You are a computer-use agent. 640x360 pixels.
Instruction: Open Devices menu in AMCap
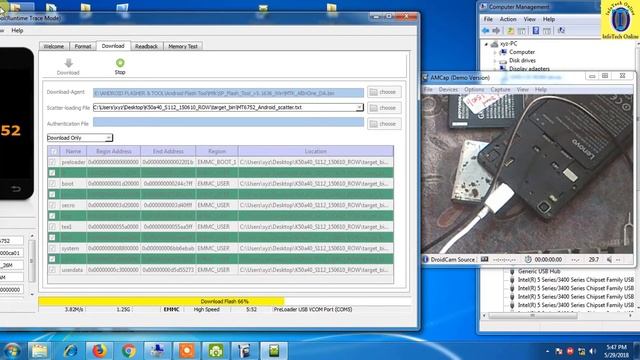tap(448, 90)
